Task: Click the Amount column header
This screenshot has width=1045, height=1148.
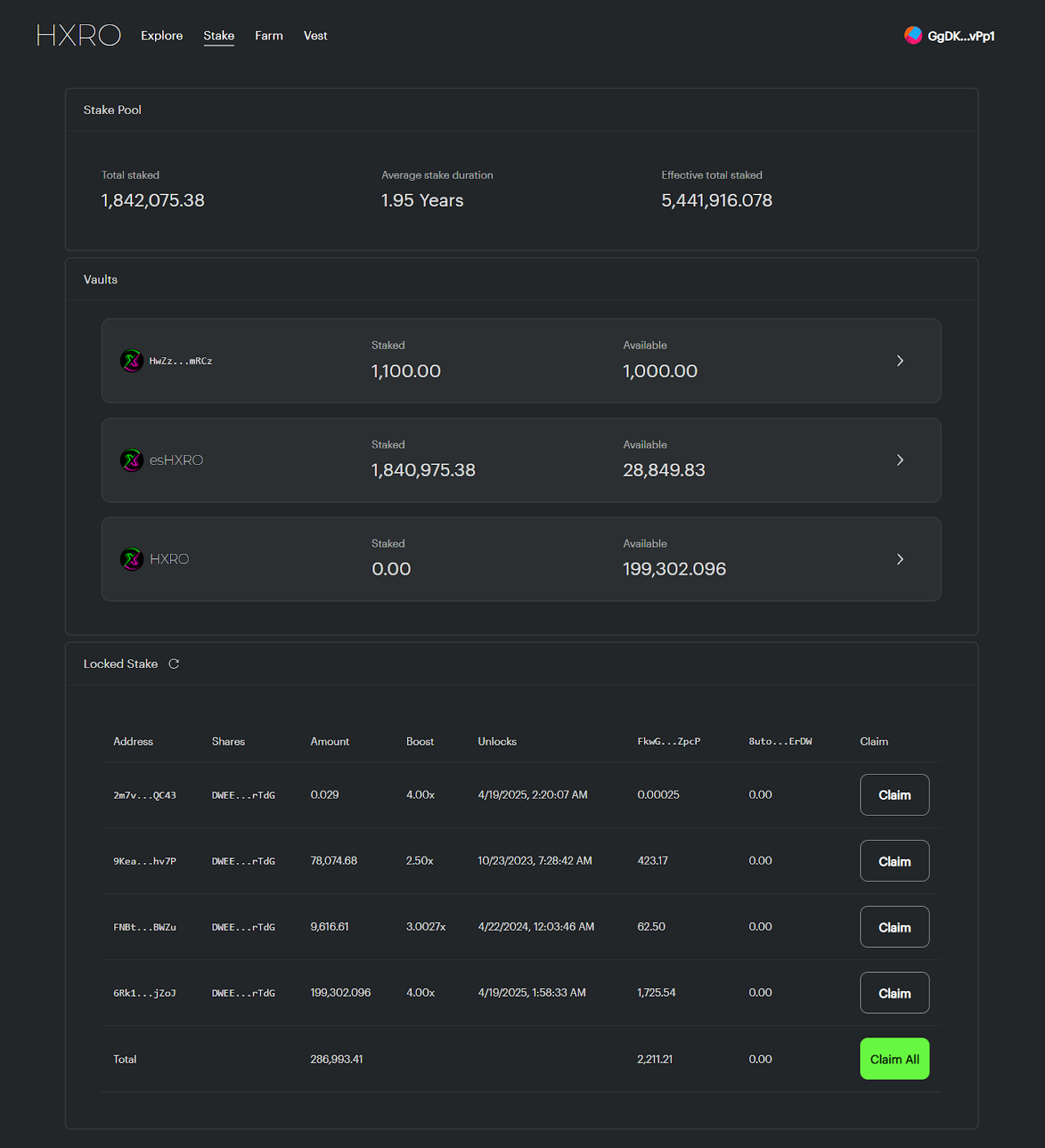Action: (330, 741)
